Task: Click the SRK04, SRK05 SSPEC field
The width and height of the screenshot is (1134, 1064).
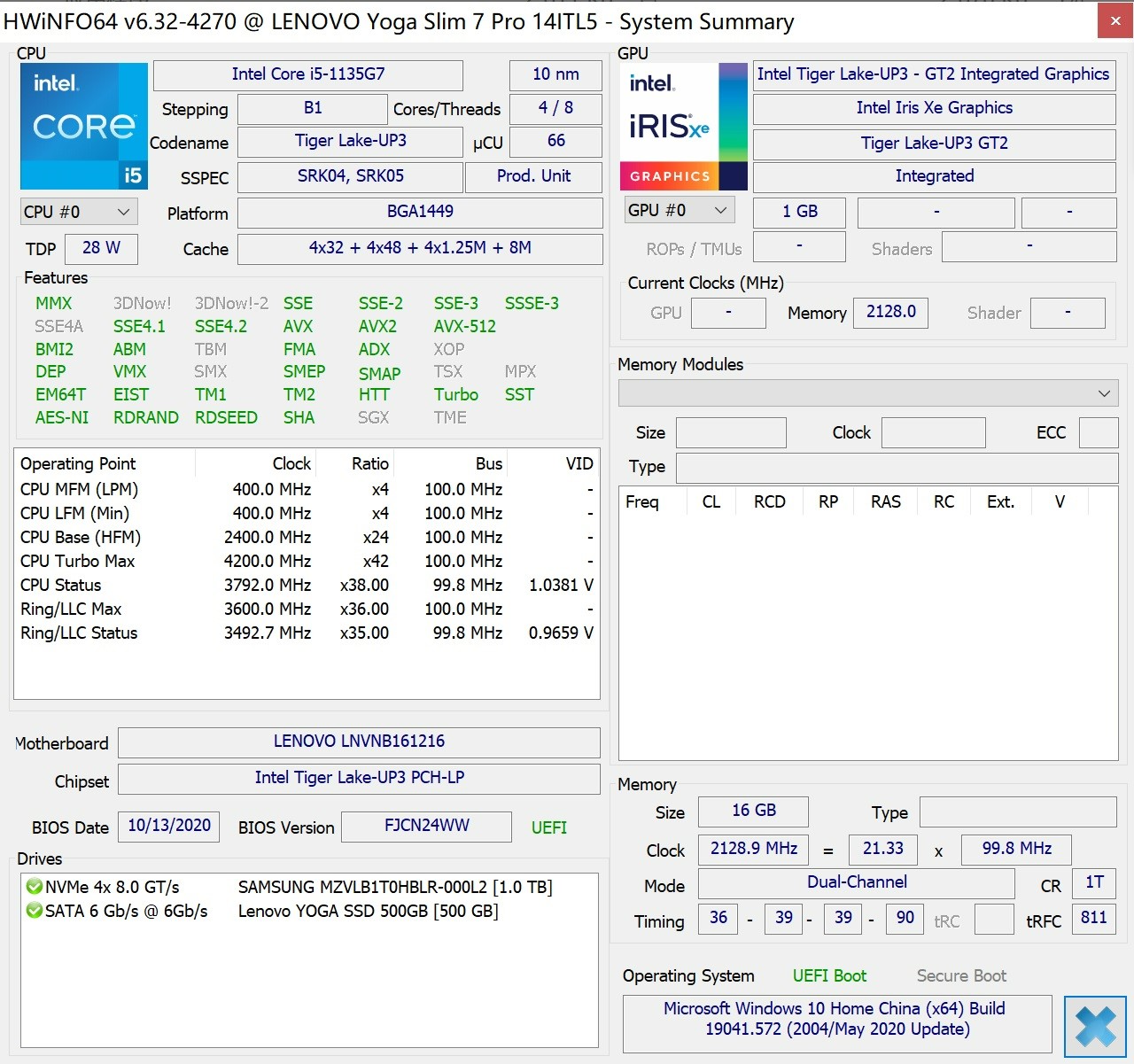Action: [x=351, y=176]
